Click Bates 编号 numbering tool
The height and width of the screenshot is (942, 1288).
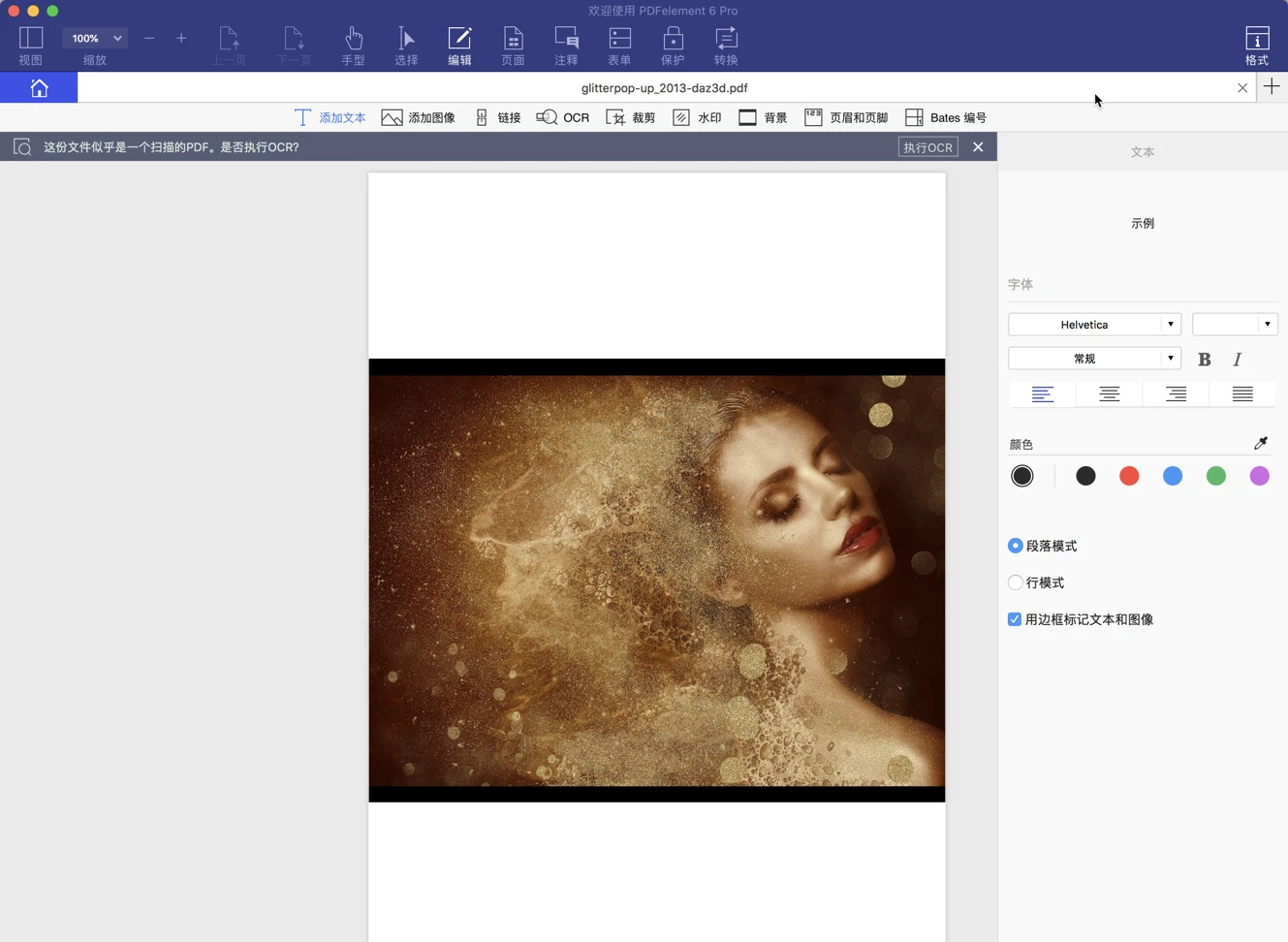point(946,117)
